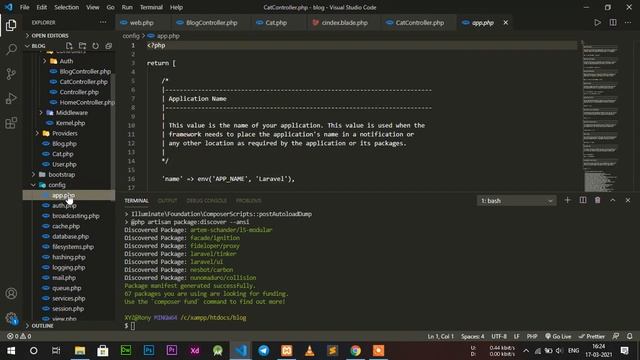This screenshot has width=640, height=360.
Task: Change end of line sequence LF
Action: (517, 336)
